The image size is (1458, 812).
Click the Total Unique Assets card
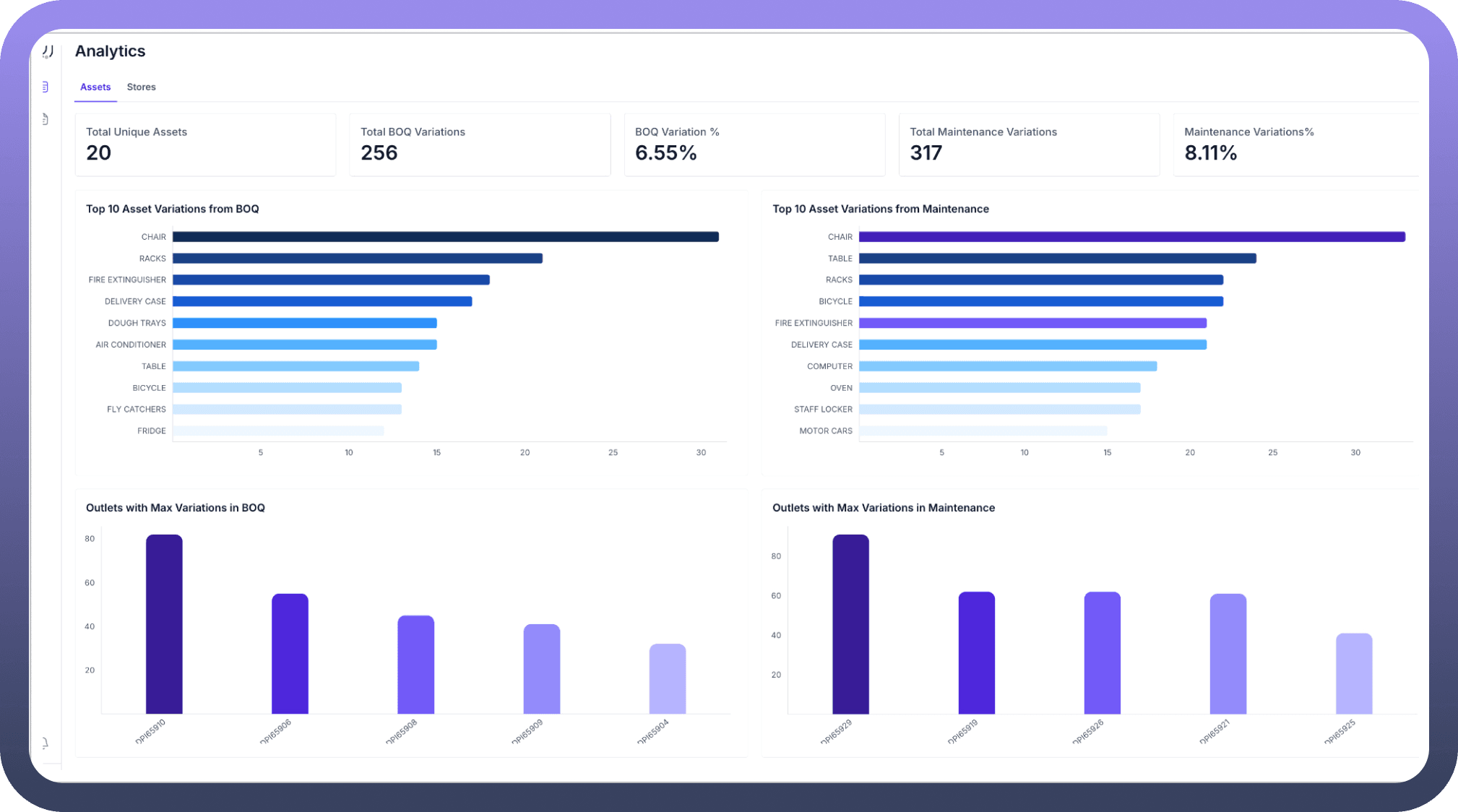205,144
